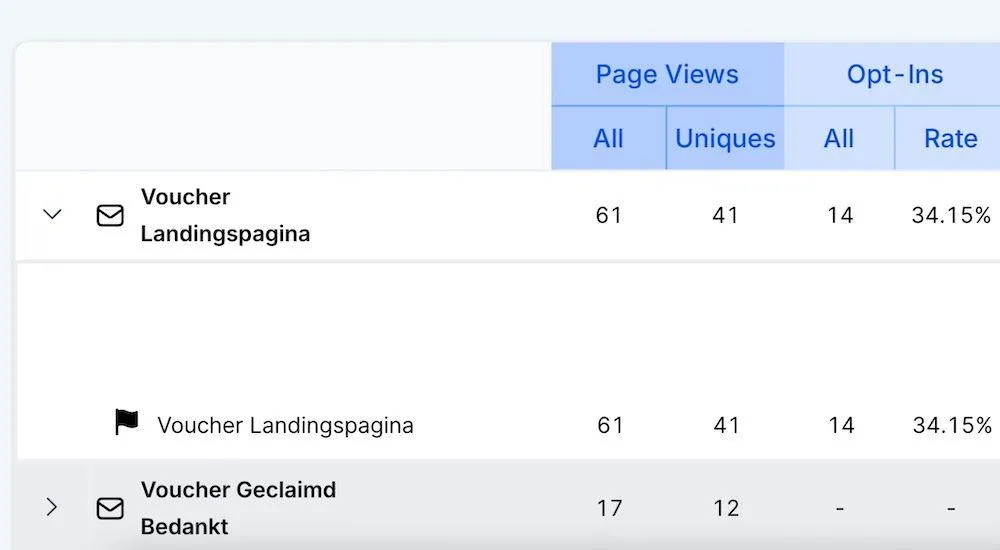Select the Opt-Ins column group header
This screenshot has height=550, width=1000.
tap(895, 75)
